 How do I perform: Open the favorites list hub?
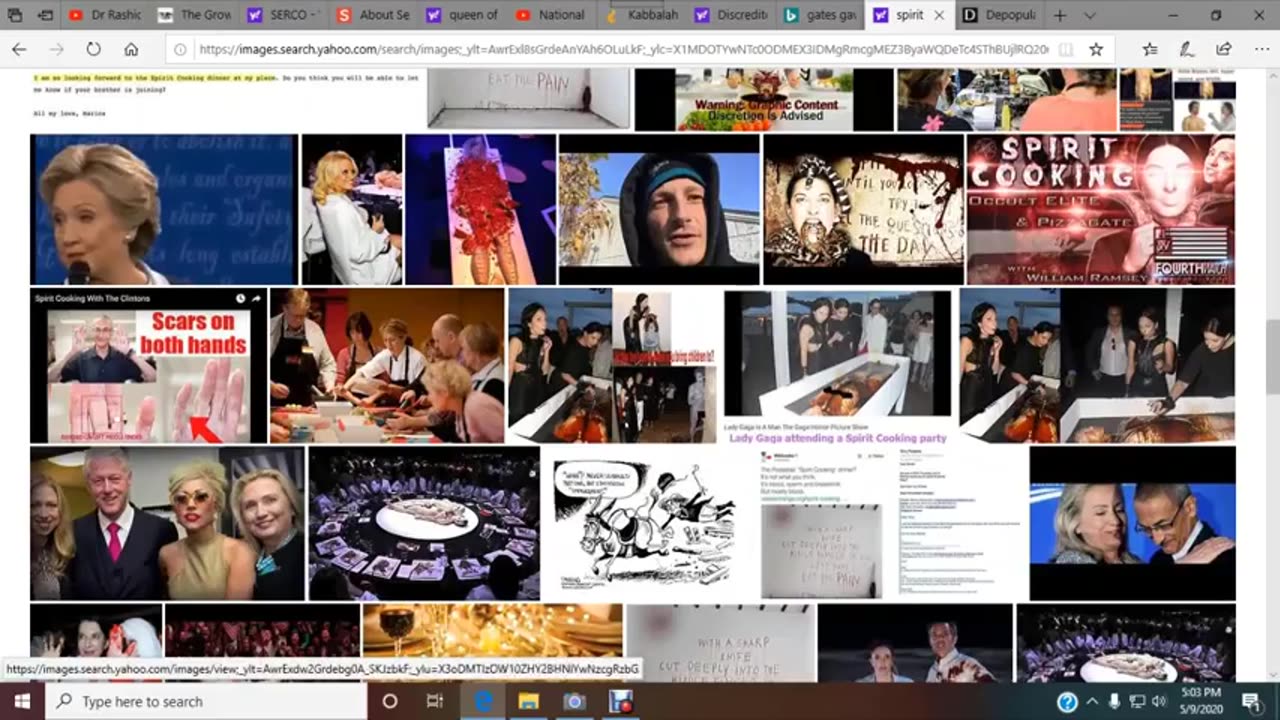1150,49
